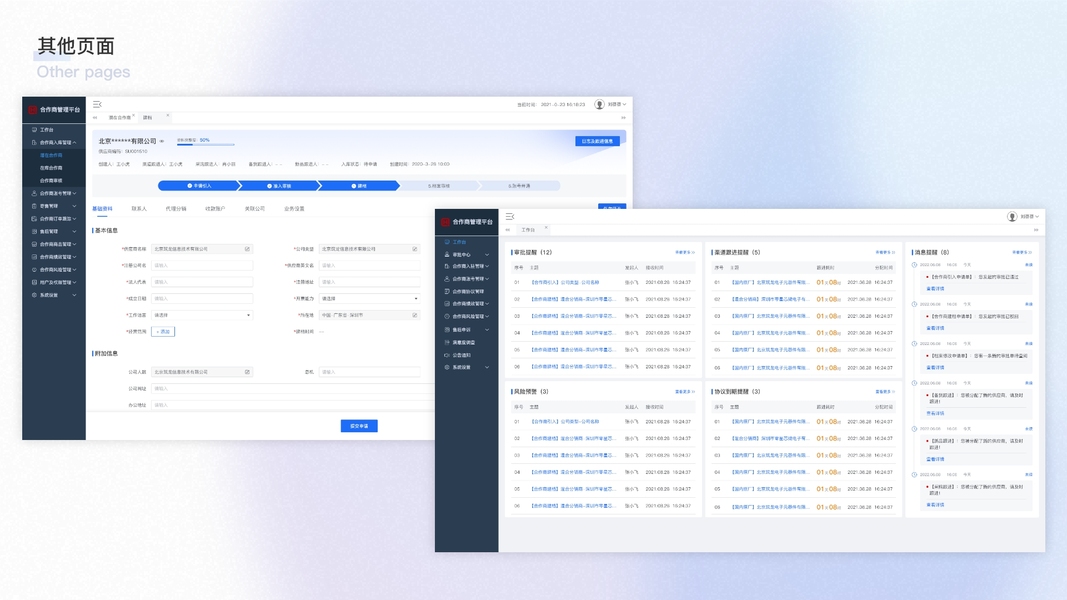
Task: Click right tab-scroll arrows in front window
Action: coord(1036,230)
